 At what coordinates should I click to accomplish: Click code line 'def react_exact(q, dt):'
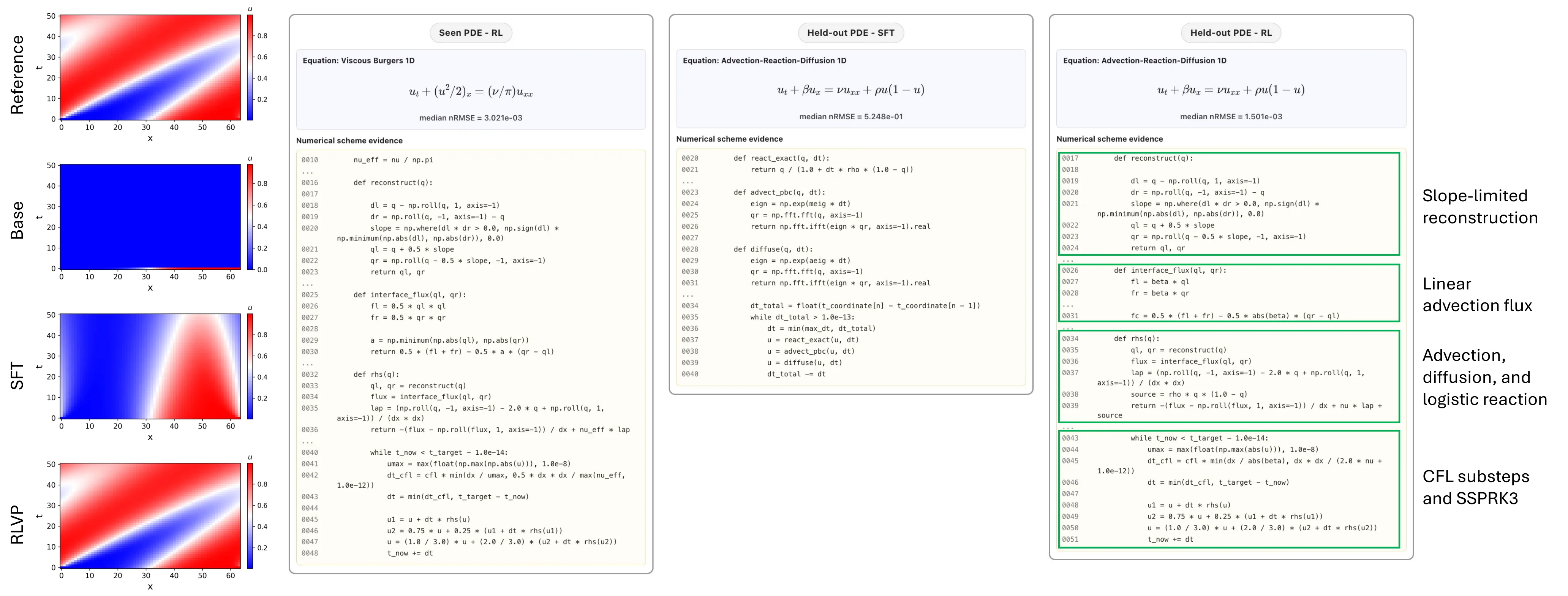coord(781,158)
